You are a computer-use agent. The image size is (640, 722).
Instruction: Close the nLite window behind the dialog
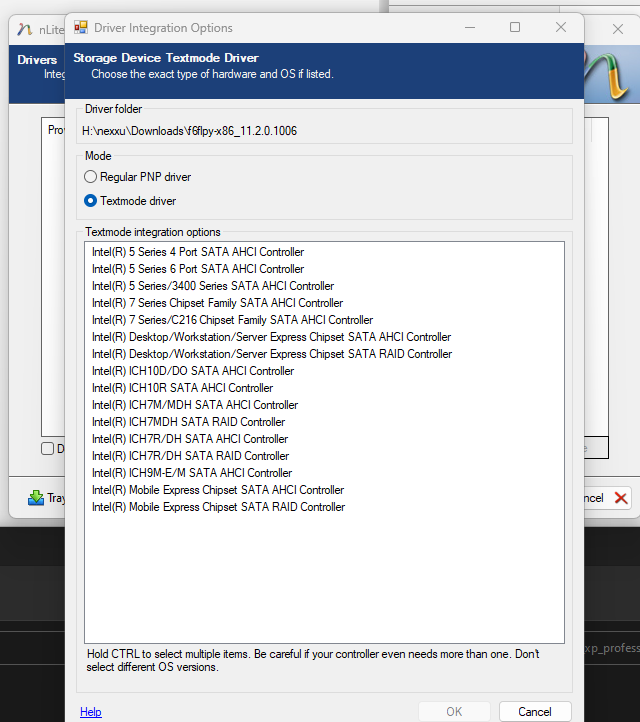pyautogui.click(x=618, y=29)
